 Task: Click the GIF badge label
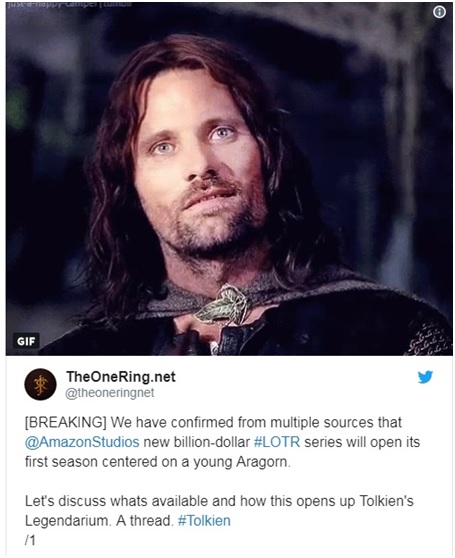26,342
